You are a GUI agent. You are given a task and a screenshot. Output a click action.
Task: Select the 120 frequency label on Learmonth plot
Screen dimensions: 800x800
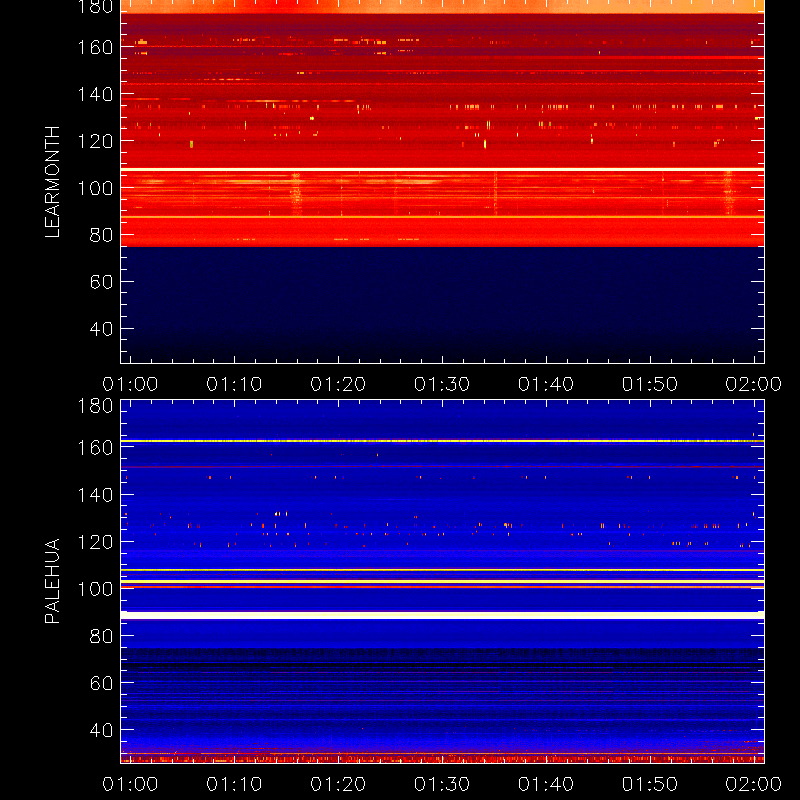(95, 141)
